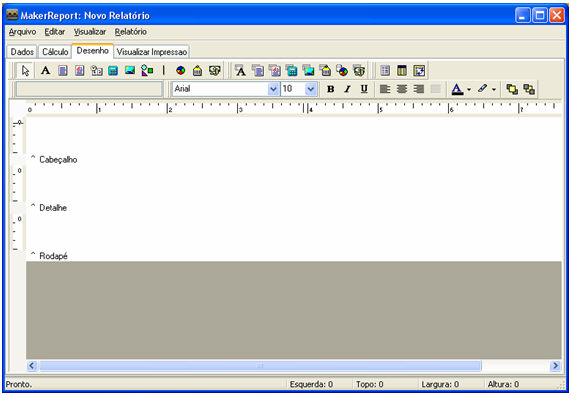Insert a Region component
The image size is (572, 396).
tap(385, 70)
